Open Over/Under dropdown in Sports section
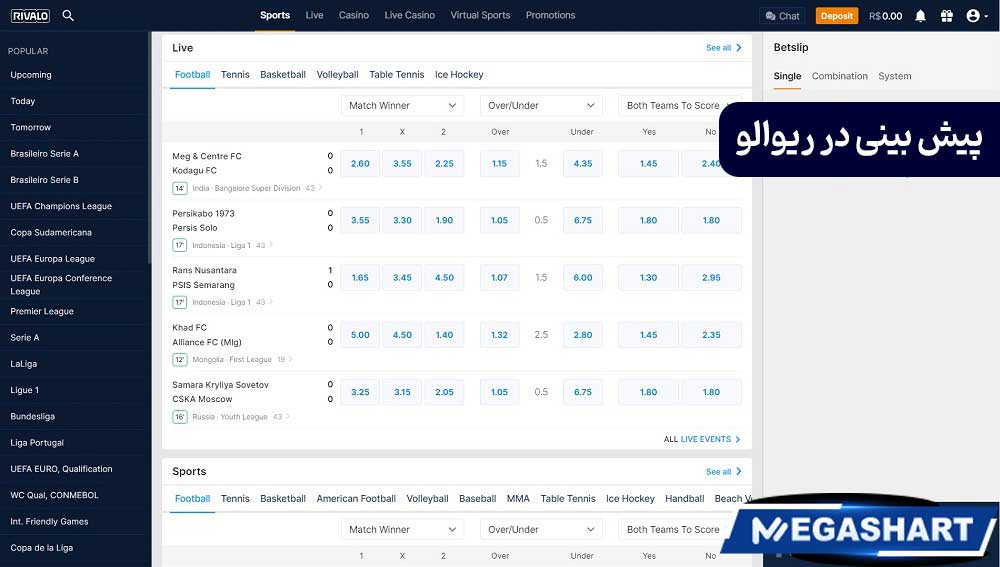 (541, 529)
